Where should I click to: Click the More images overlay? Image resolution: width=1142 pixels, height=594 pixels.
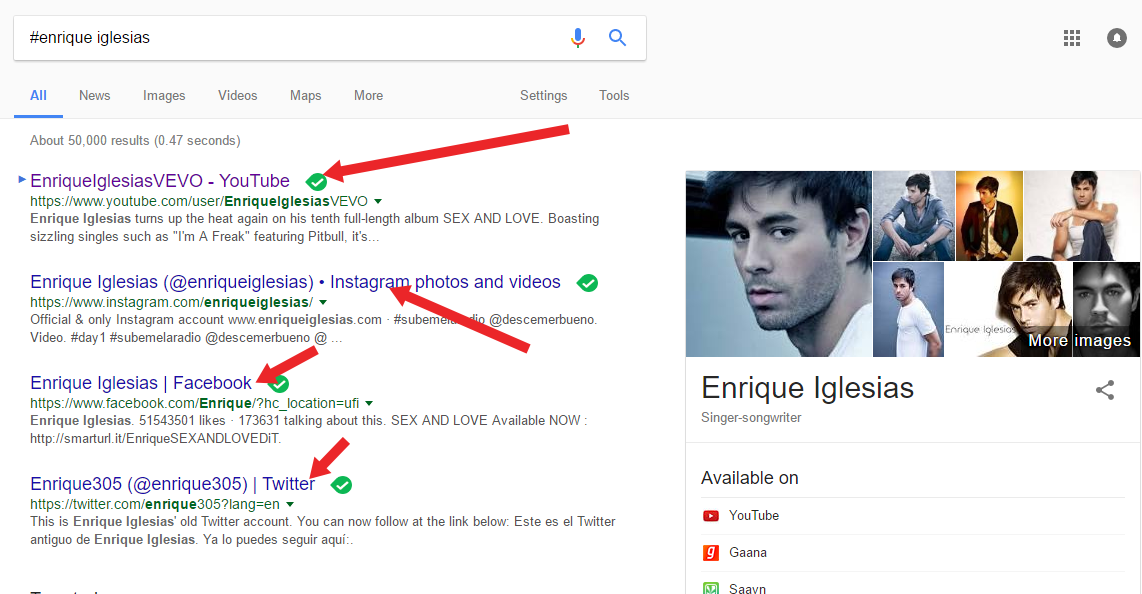(x=1079, y=341)
